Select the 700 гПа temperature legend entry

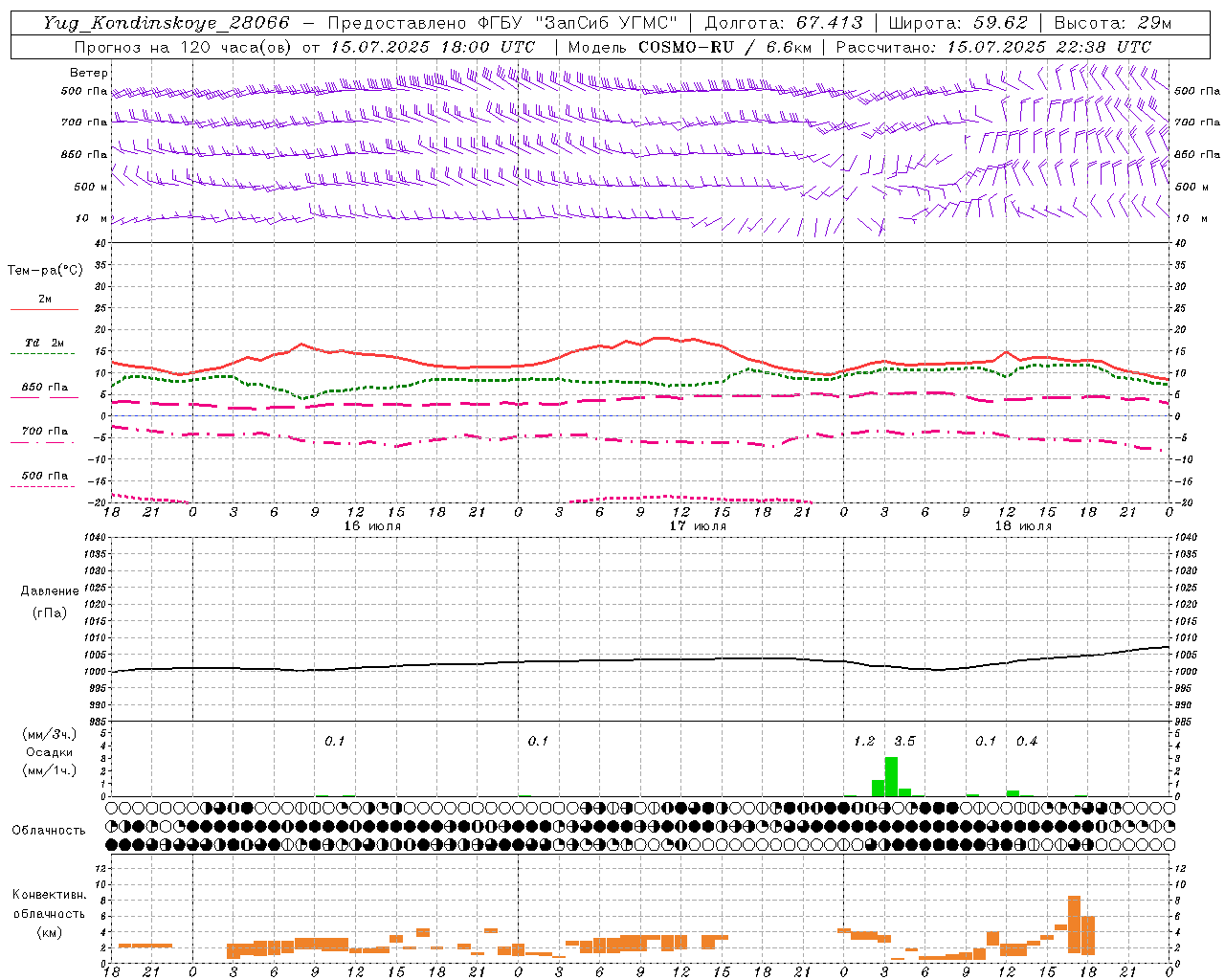coord(45,432)
